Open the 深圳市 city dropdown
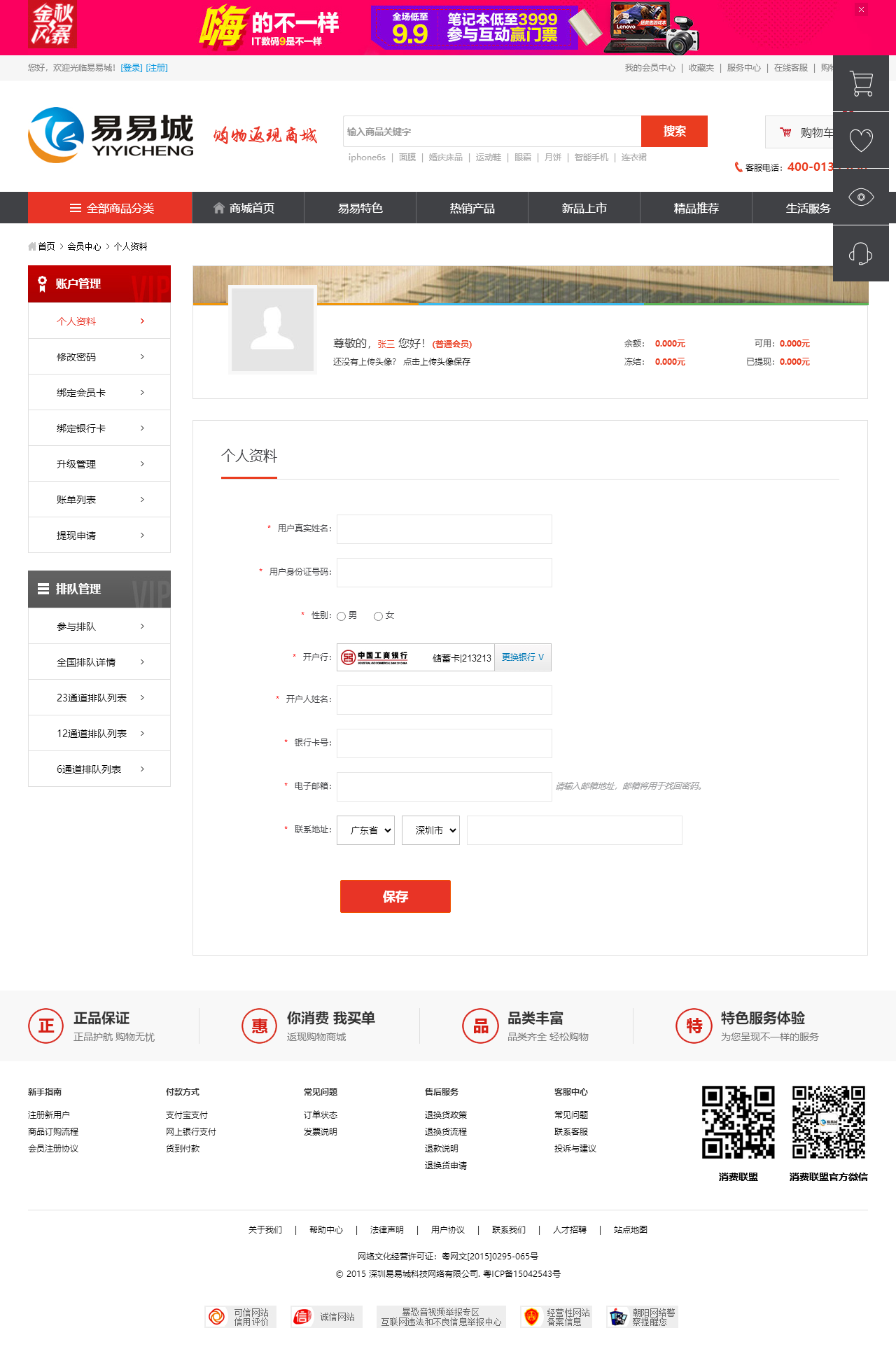 tap(430, 830)
